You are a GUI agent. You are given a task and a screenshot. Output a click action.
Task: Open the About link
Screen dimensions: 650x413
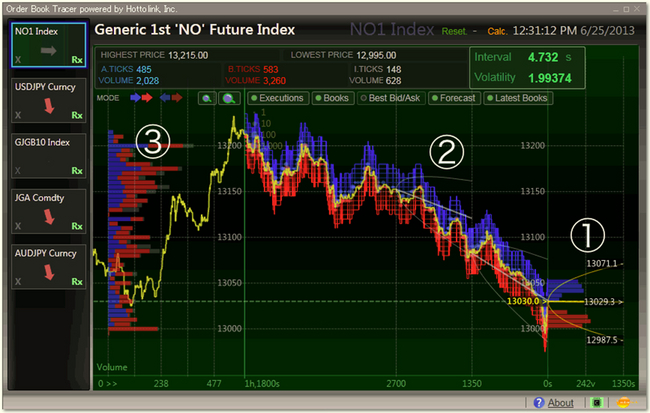point(561,403)
